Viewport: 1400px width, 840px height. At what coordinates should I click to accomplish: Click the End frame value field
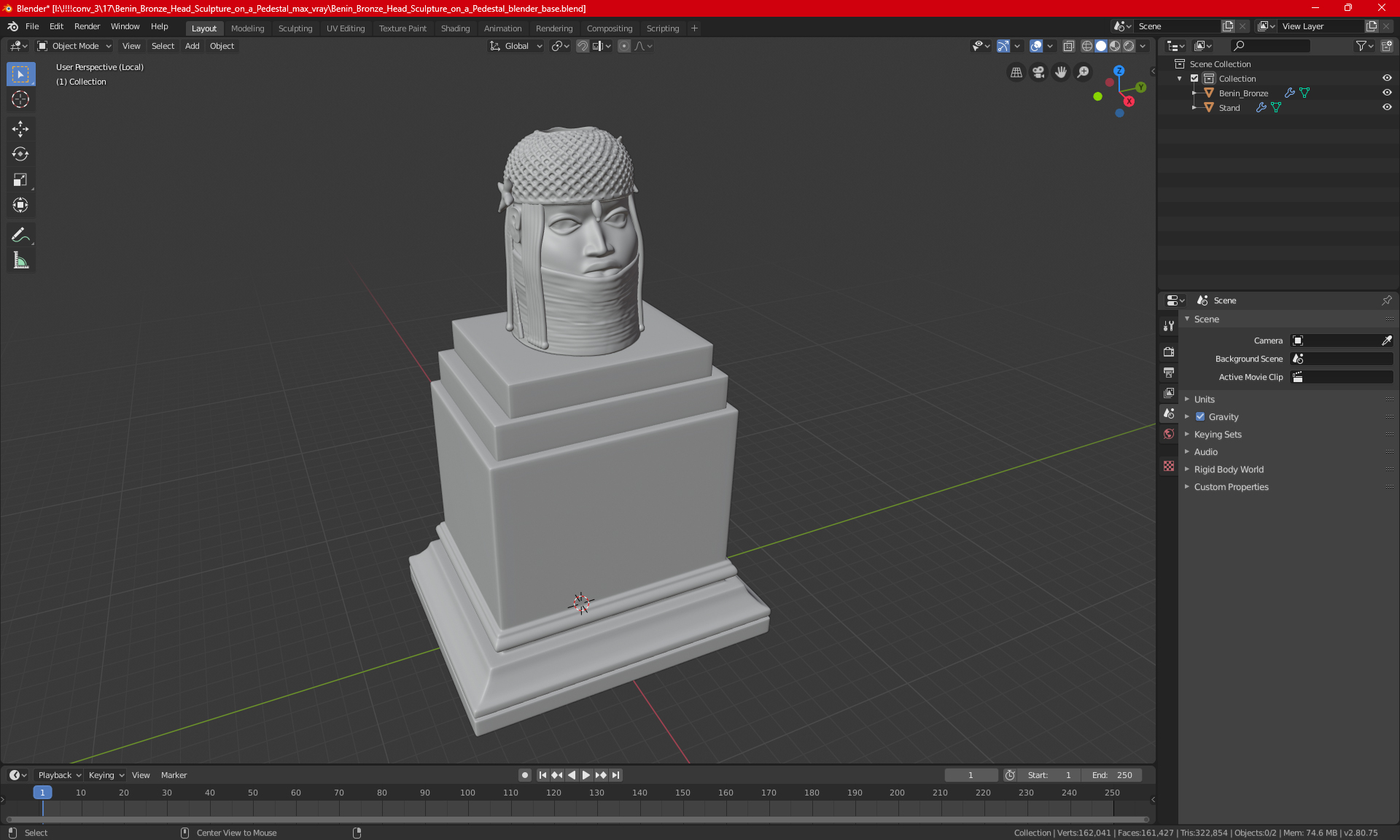pyautogui.click(x=1112, y=775)
